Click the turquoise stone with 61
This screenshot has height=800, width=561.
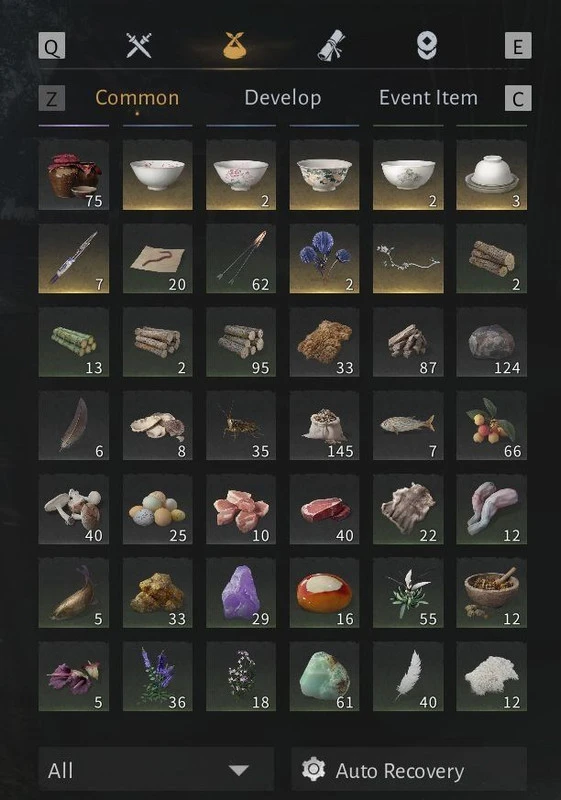(x=324, y=677)
